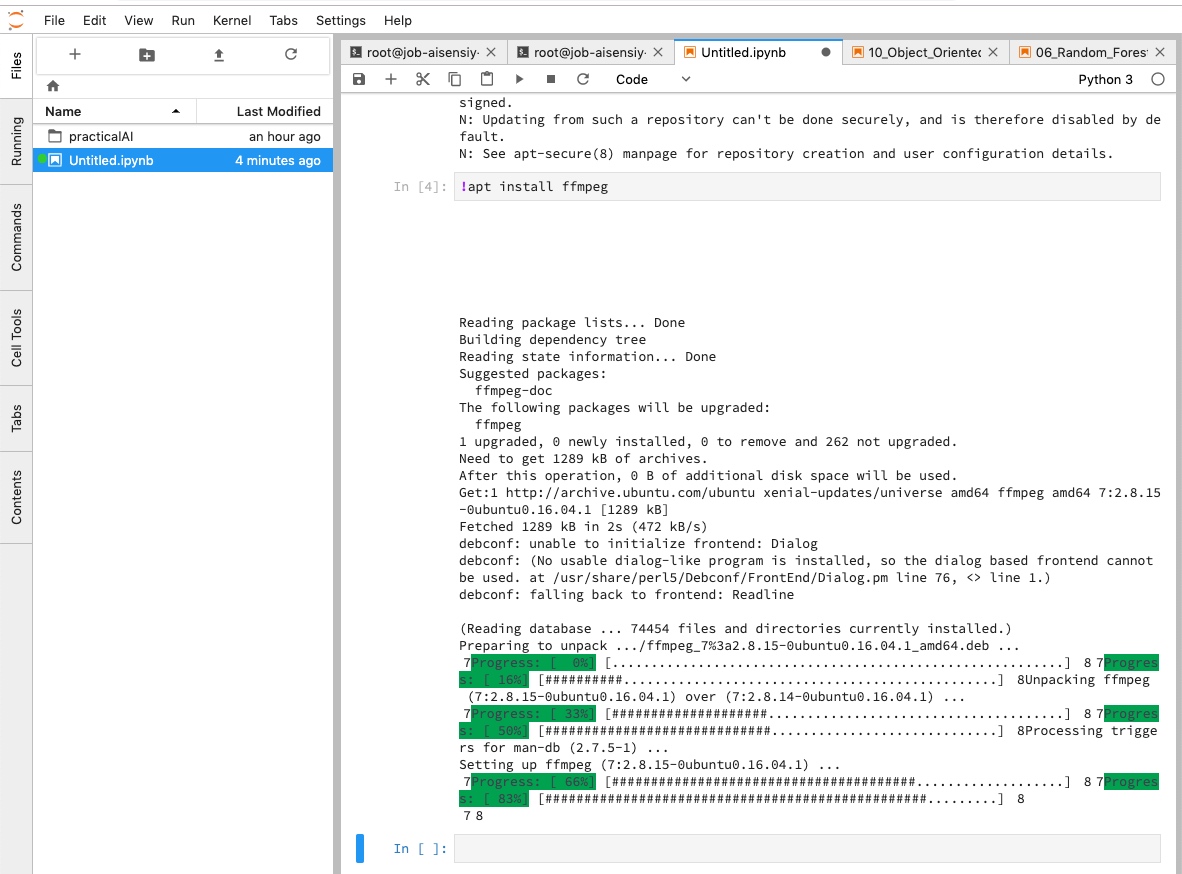
Task: Open the cell type Code dropdown
Action: click(653, 79)
